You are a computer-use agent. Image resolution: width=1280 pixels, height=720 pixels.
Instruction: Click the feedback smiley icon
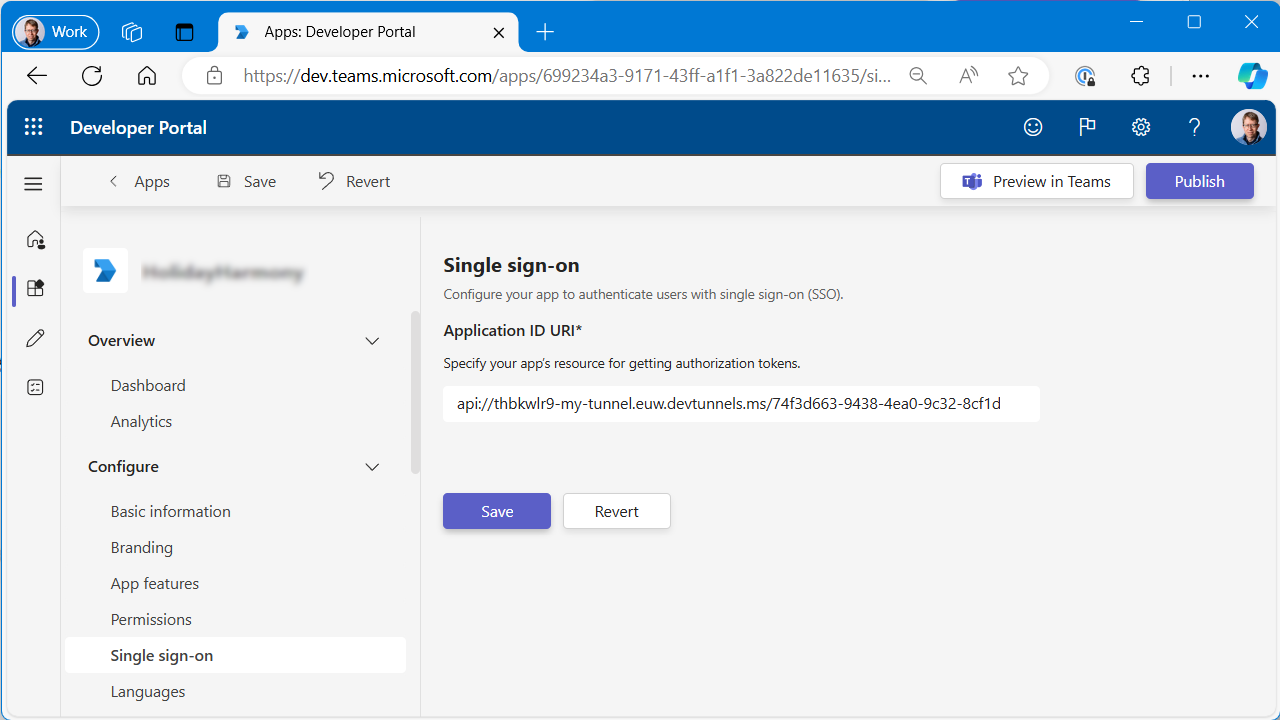coord(1033,127)
